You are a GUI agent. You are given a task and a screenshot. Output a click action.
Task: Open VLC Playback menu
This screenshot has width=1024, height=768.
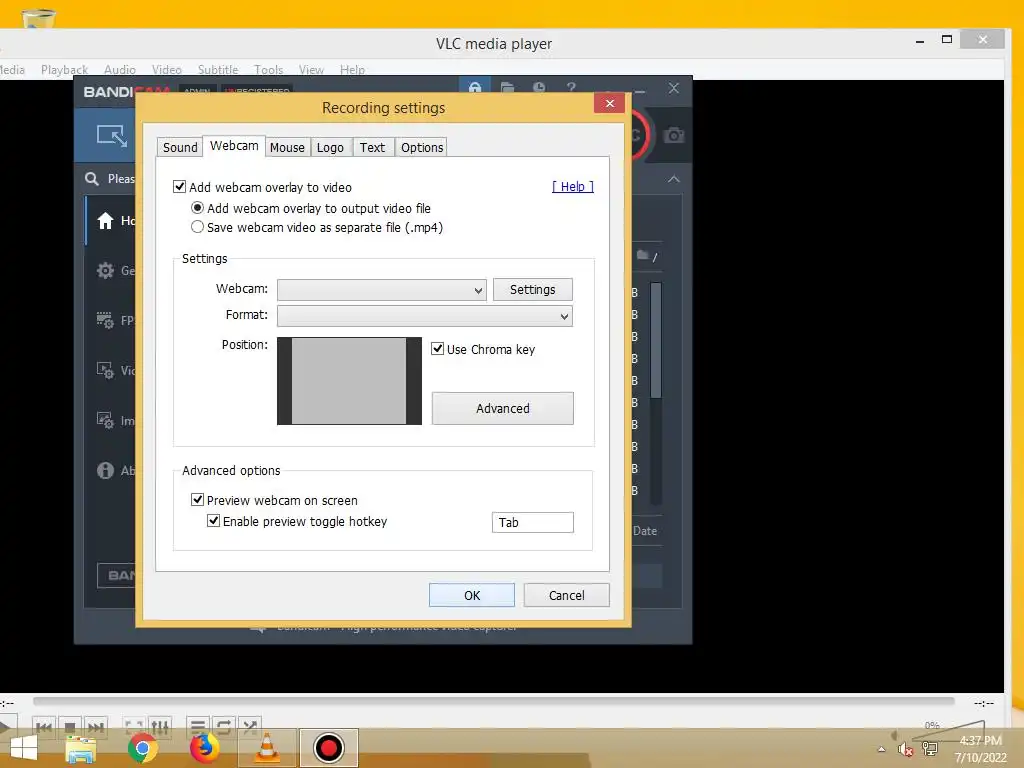click(x=64, y=69)
